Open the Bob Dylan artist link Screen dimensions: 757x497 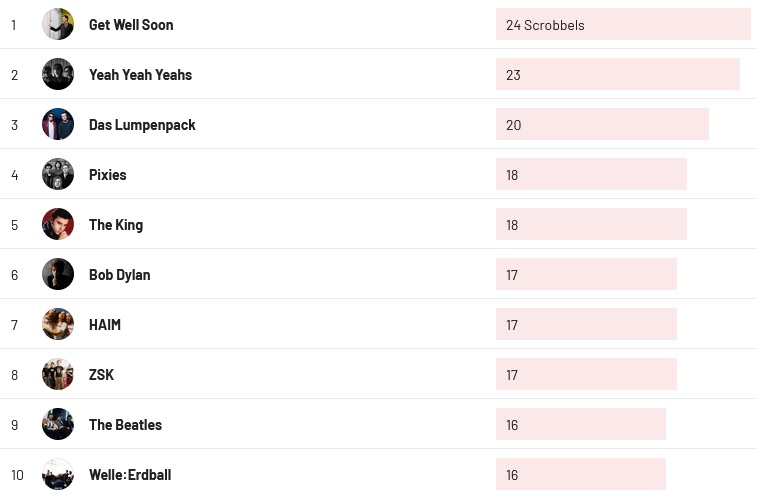pyautogui.click(x=119, y=275)
